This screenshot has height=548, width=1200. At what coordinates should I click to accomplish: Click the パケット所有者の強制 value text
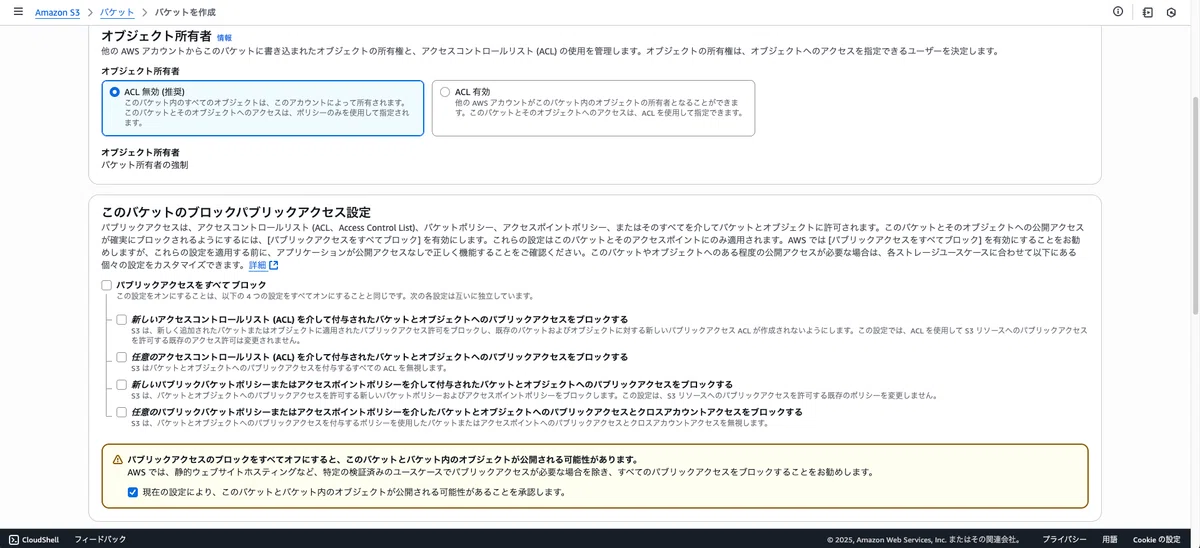145,164
